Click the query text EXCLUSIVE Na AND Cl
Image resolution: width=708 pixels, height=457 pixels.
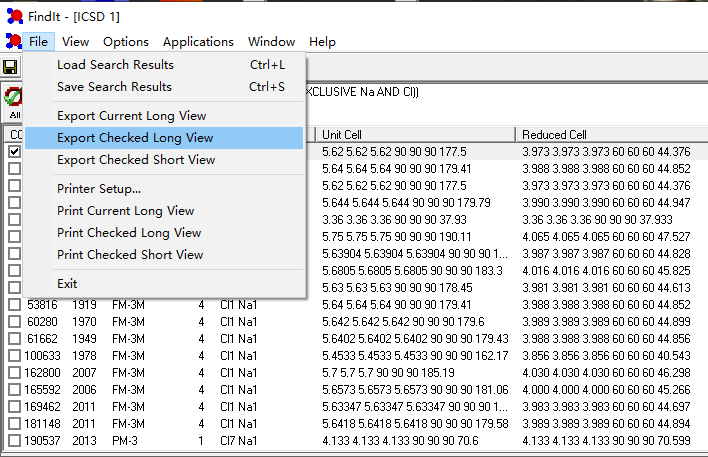[362, 92]
